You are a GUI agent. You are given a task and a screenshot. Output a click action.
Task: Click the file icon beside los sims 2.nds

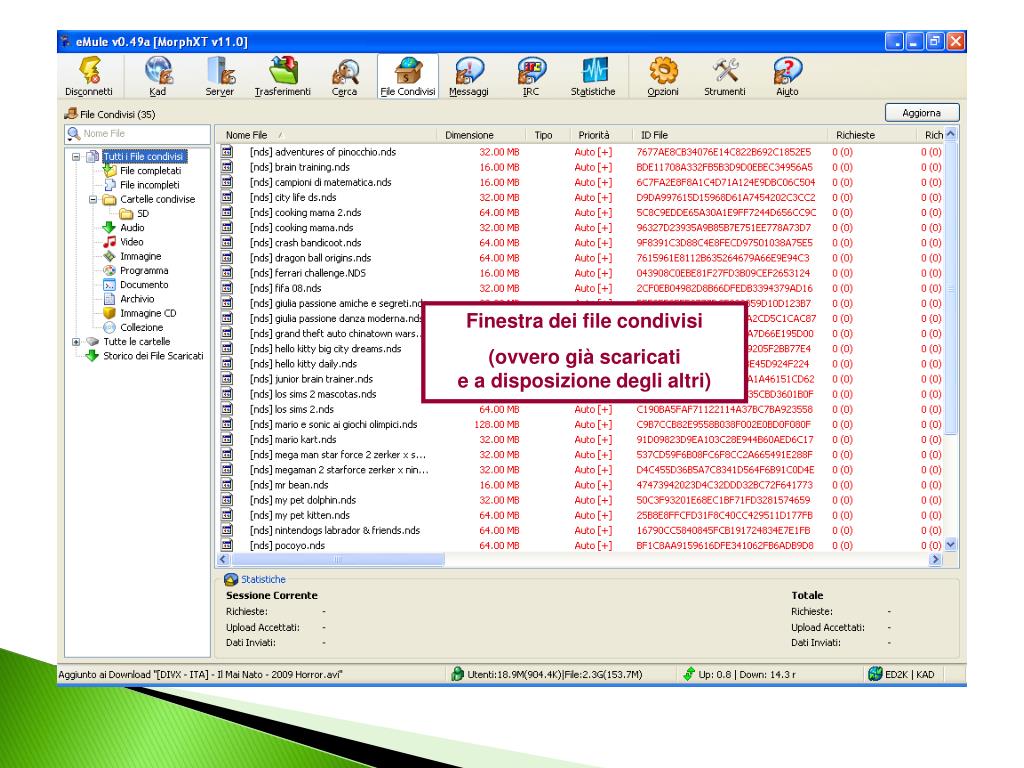(x=227, y=409)
